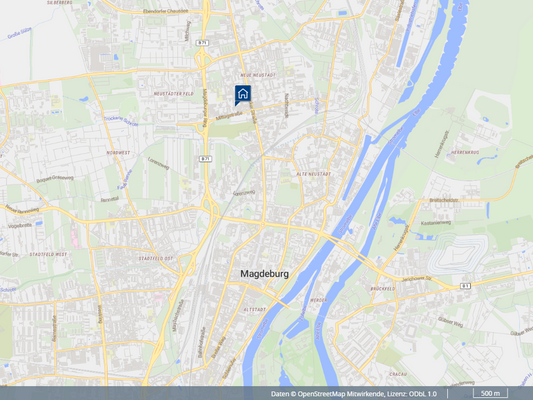Click the Werder island label
This screenshot has height=400, width=533.
319,300
